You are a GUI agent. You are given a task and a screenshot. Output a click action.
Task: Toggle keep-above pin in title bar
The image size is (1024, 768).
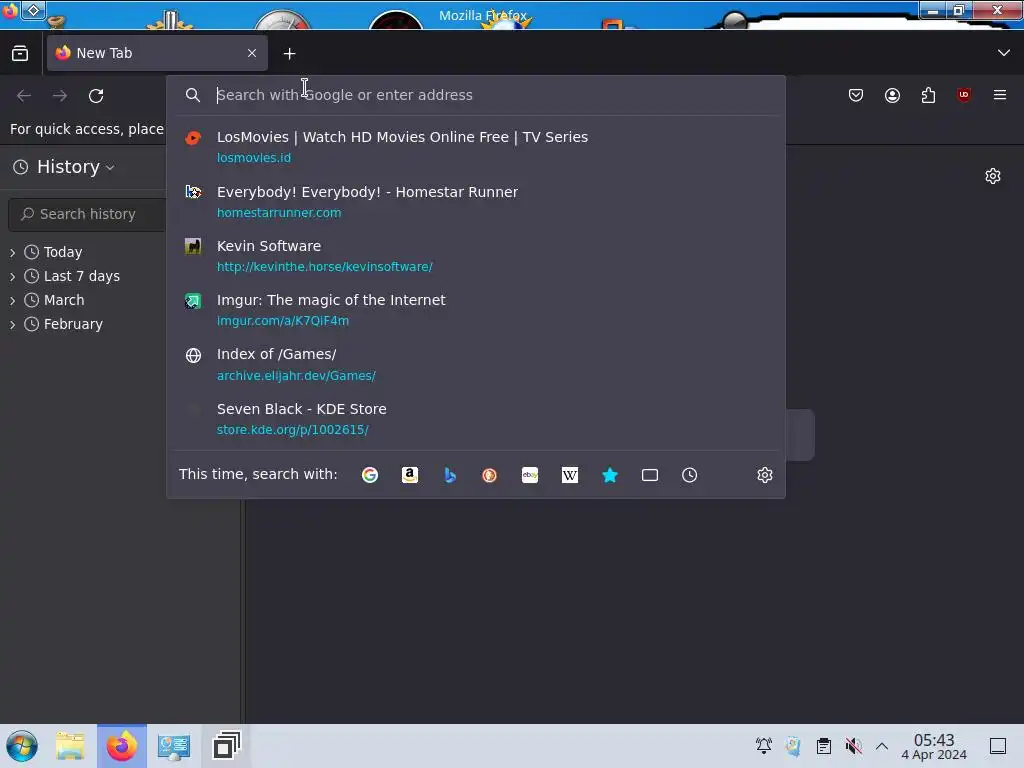tap(33, 10)
